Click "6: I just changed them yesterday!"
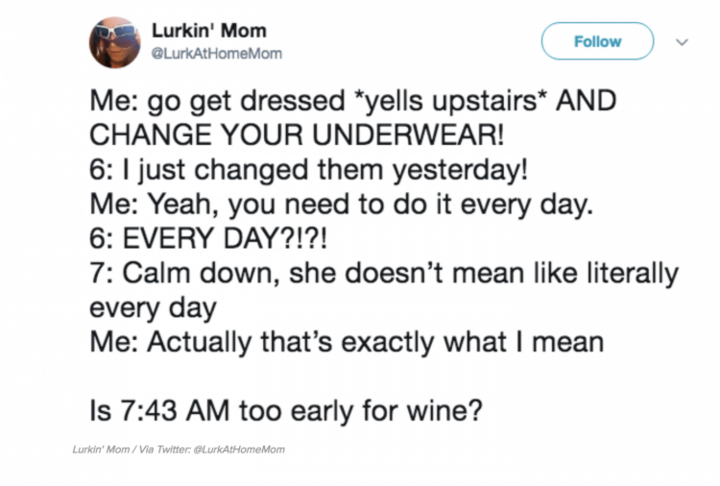720x486 pixels. (309, 170)
